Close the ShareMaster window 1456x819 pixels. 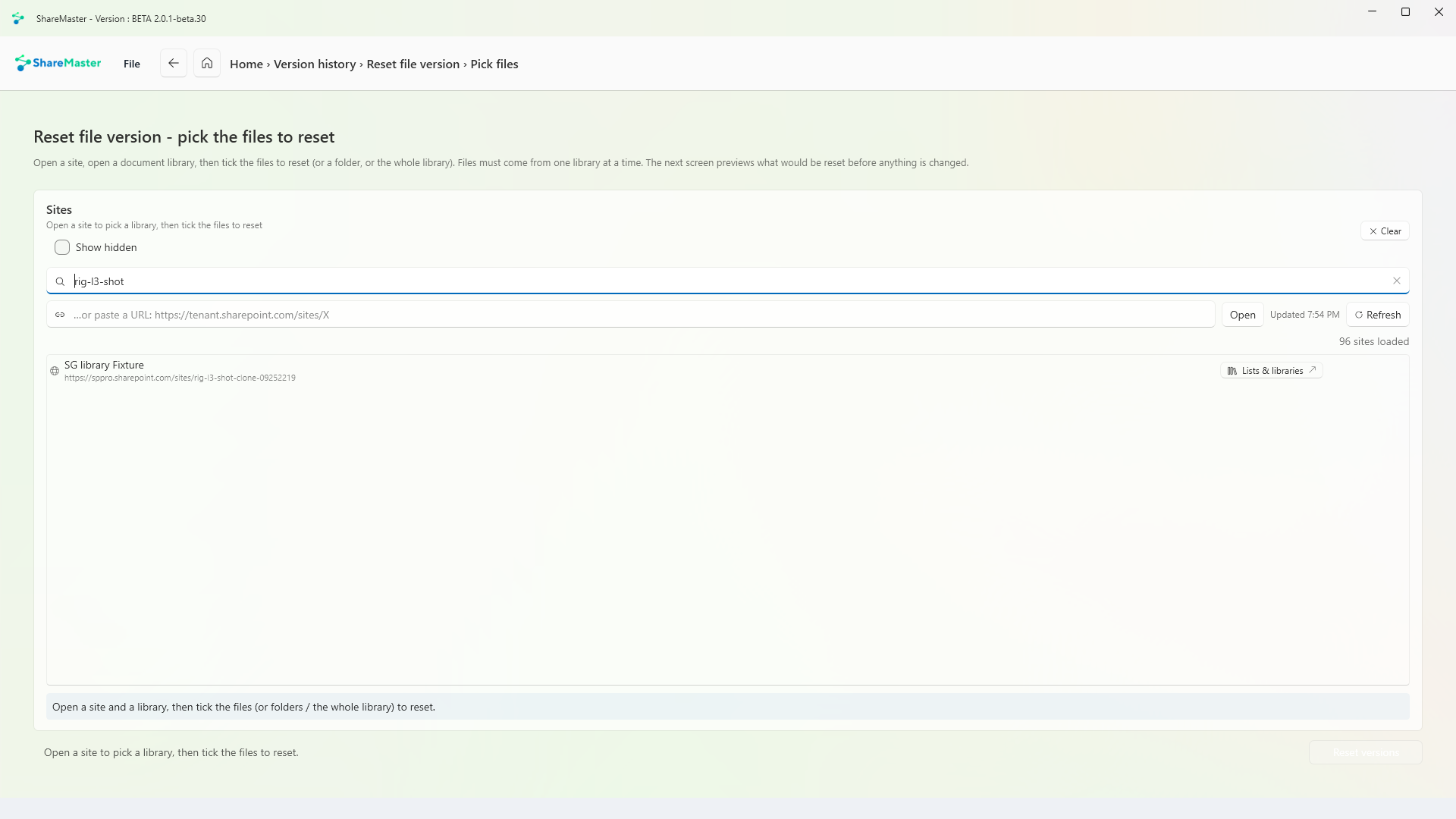click(x=1439, y=12)
